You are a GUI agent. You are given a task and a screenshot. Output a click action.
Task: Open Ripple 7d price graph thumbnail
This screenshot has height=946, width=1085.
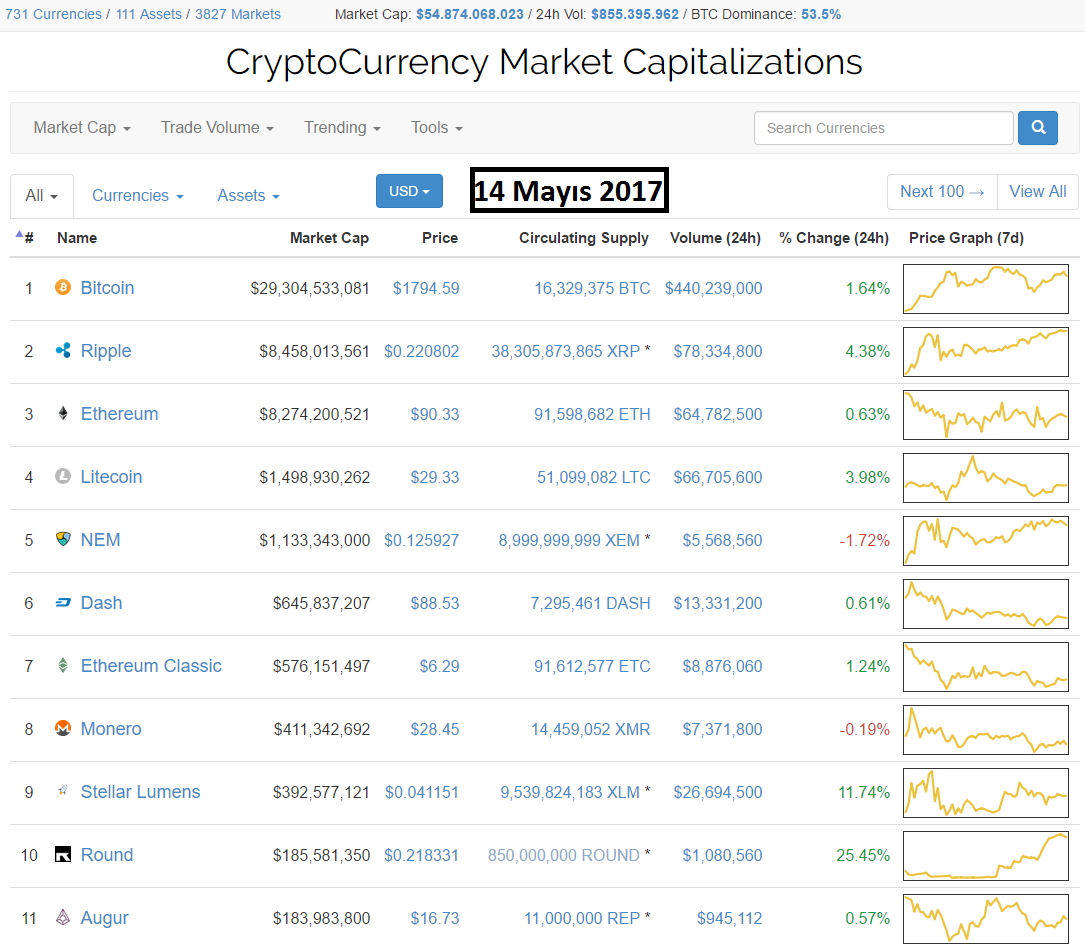pos(985,352)
